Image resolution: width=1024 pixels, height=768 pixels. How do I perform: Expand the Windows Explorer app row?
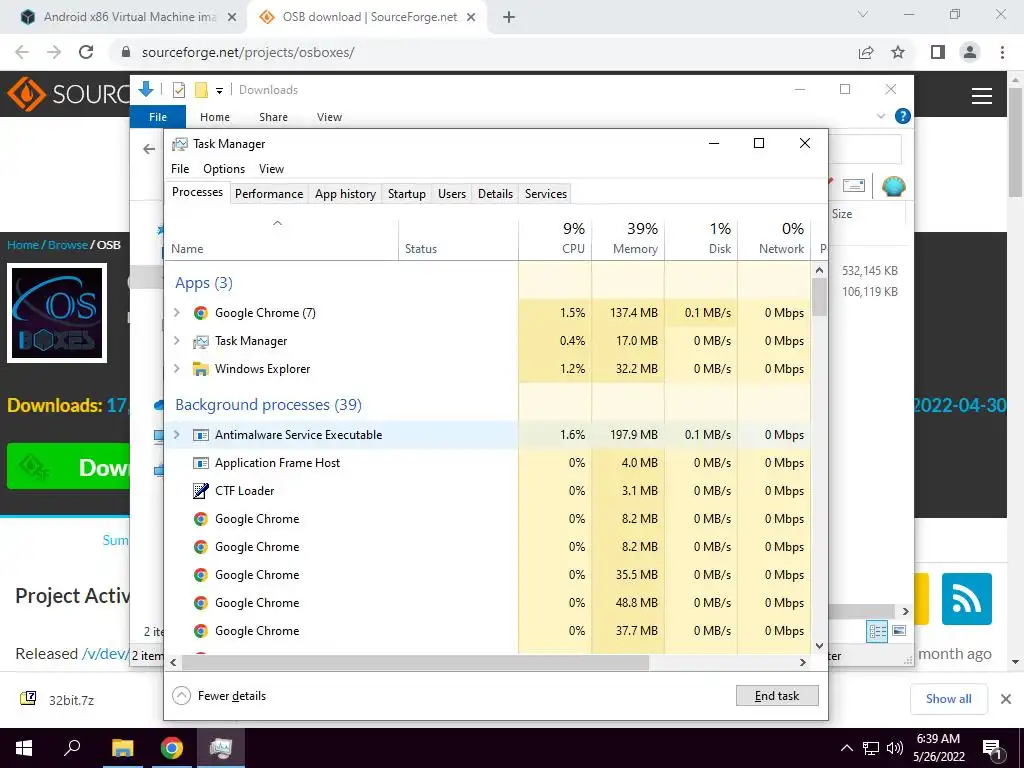[176, 369]
